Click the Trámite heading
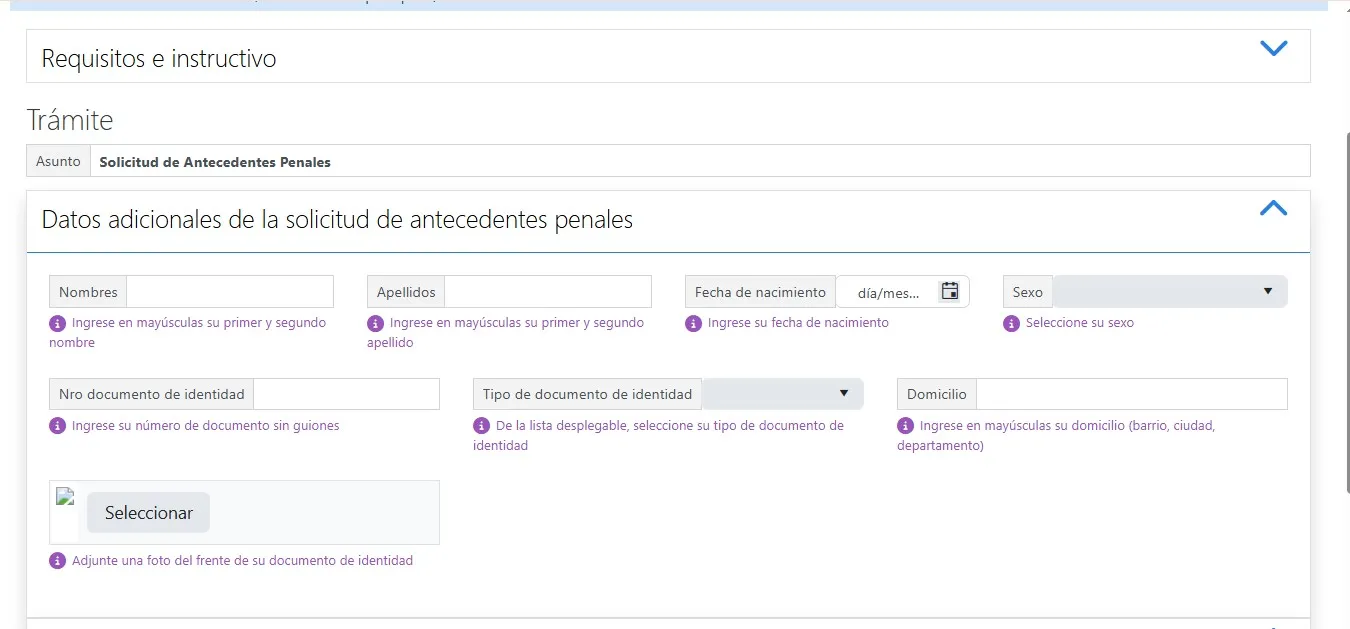The height and width of the screenshot is (629, 1350). (x=70, y=120)
